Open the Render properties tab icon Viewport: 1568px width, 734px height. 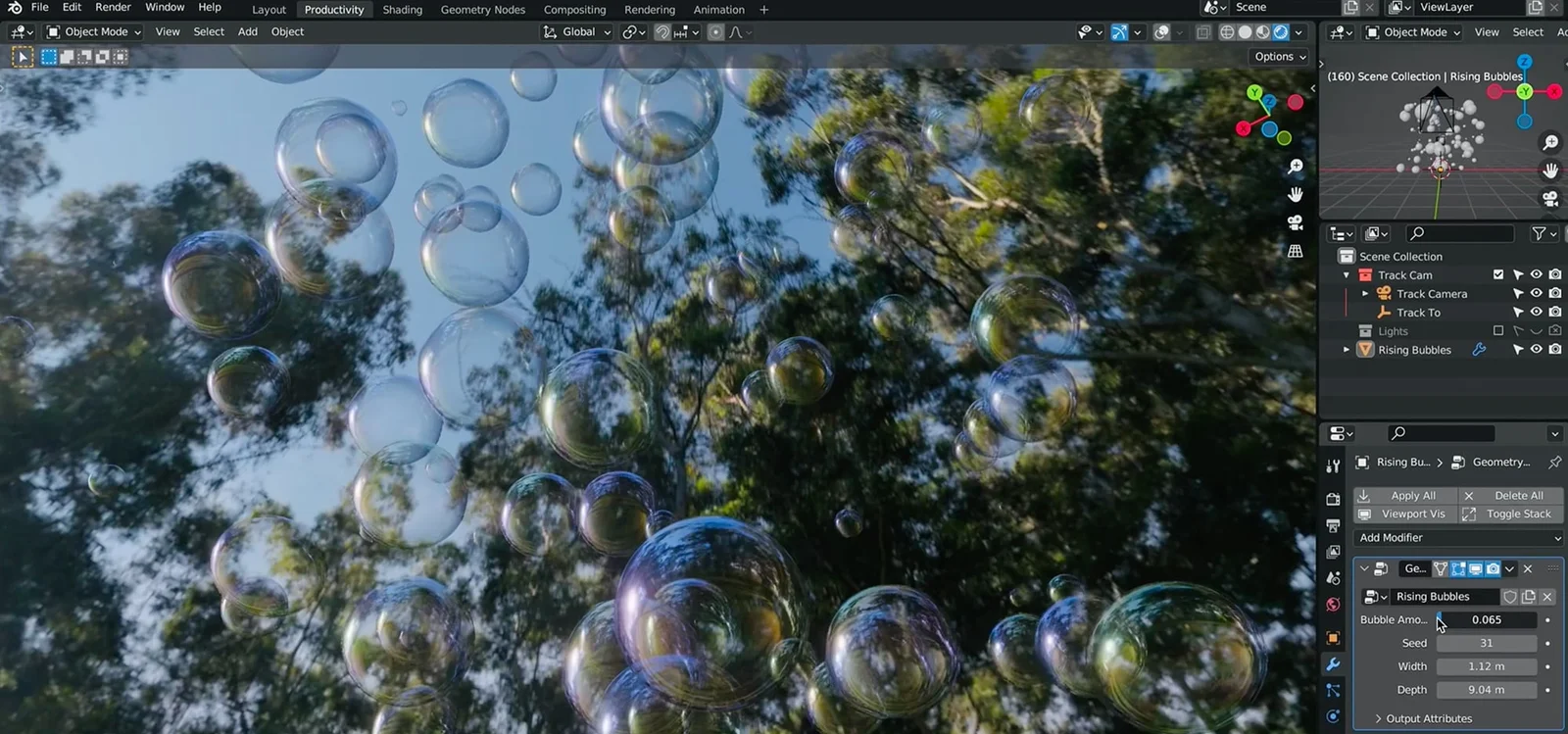click(x=1333, y=499)
